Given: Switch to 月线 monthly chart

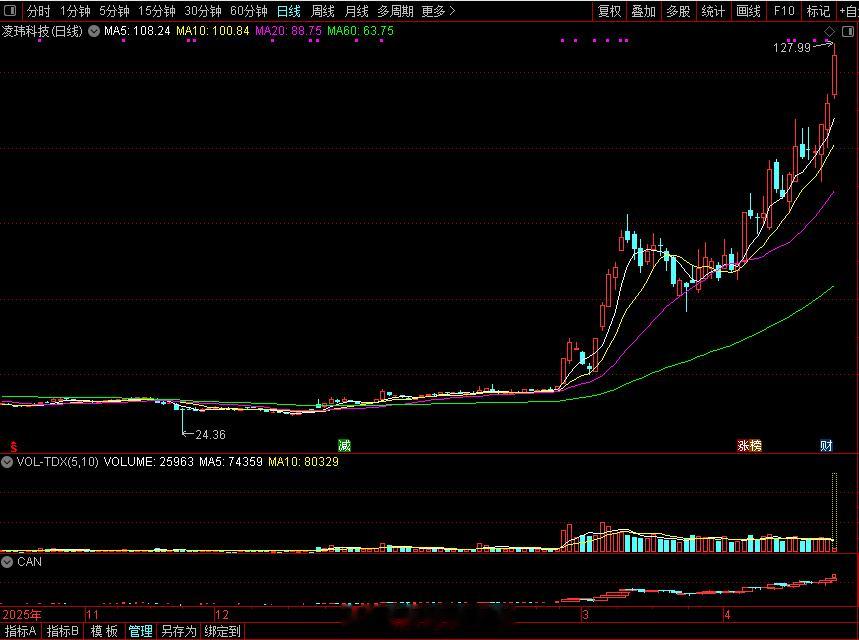Looking at the screenshot, I should [x=357, y=11].
